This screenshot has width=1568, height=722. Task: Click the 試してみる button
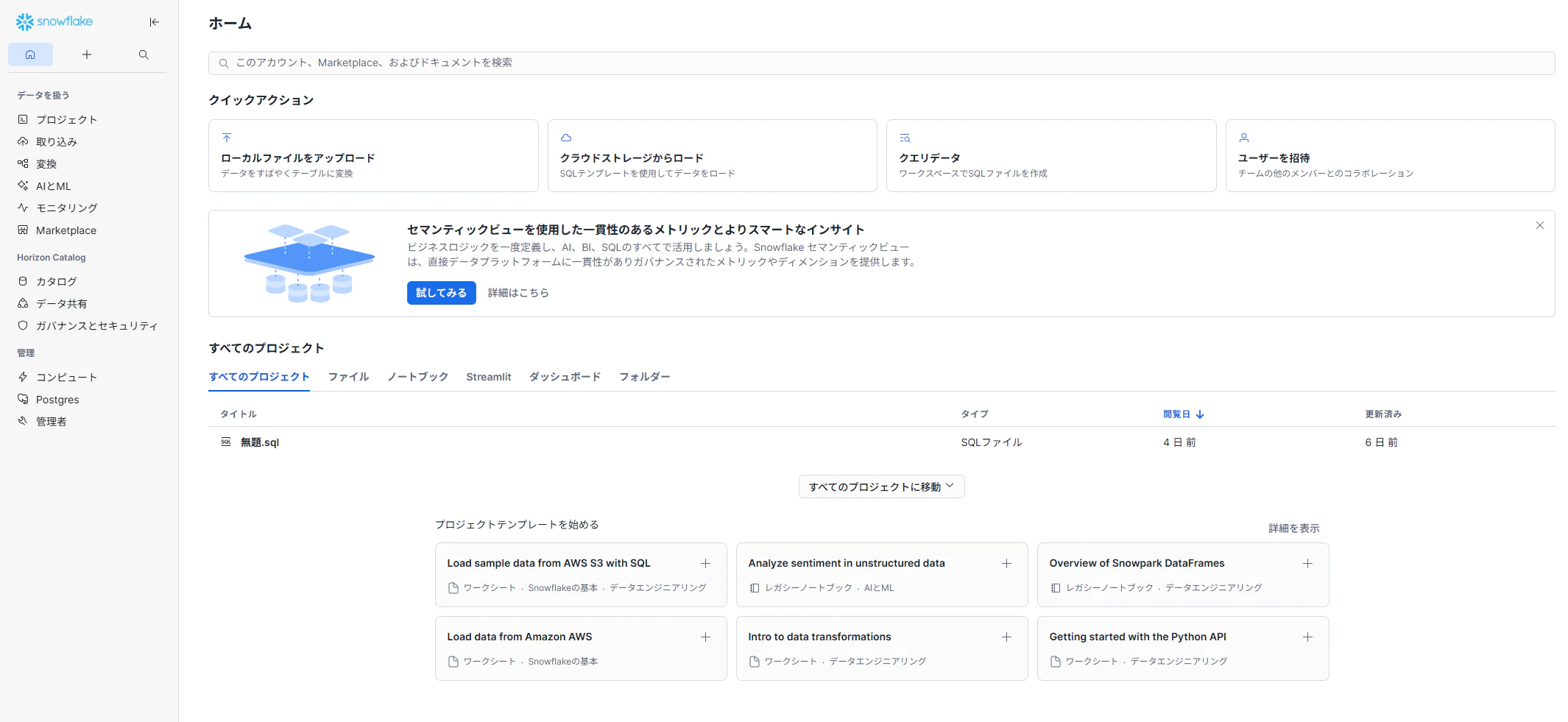pos(442,293)
